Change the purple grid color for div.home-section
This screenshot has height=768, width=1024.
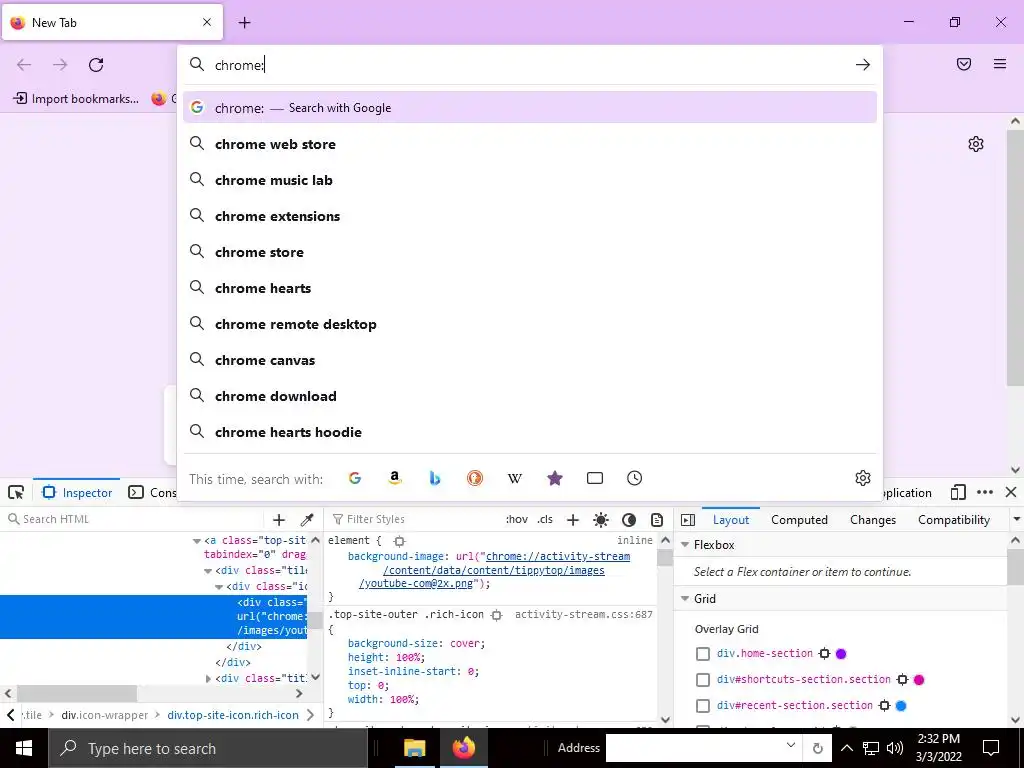click(841, 654)
